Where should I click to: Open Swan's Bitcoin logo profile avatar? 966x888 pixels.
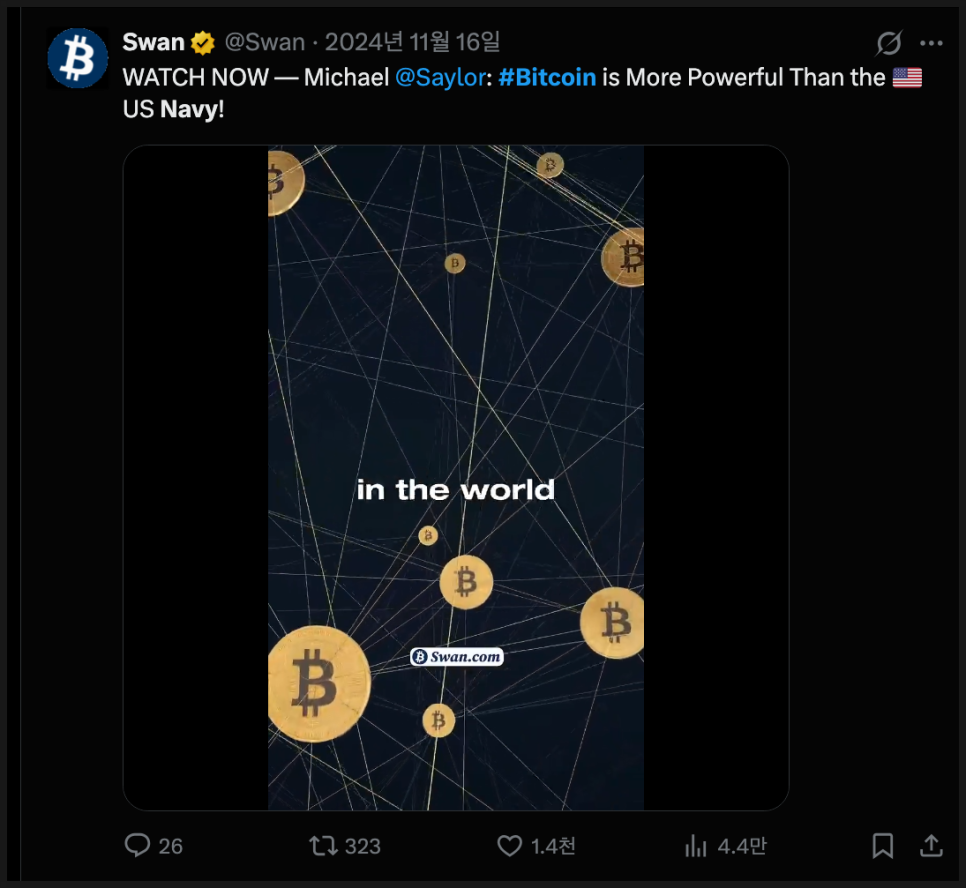[x=77, y=58]
